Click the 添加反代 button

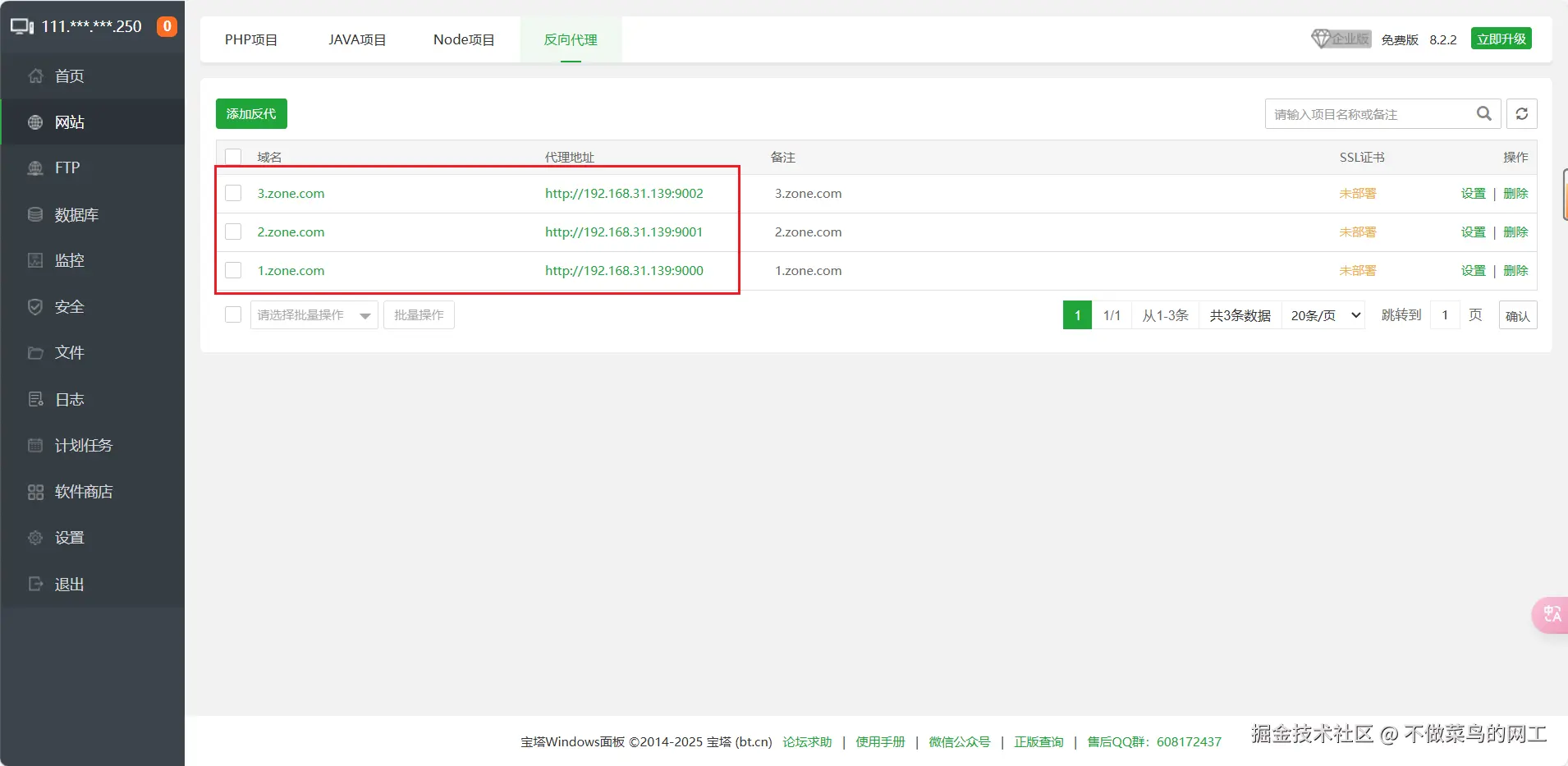(x=251, y=113)
